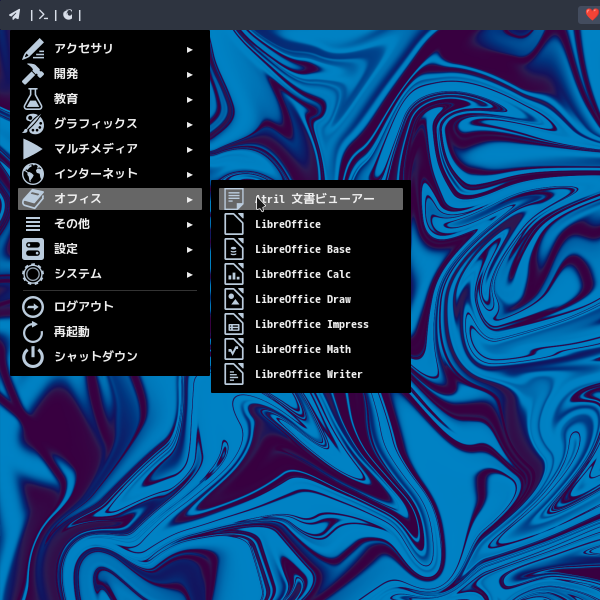Click the paper plane launcher icon
This screenshot has height=600, width=600.
coord(15,15)
